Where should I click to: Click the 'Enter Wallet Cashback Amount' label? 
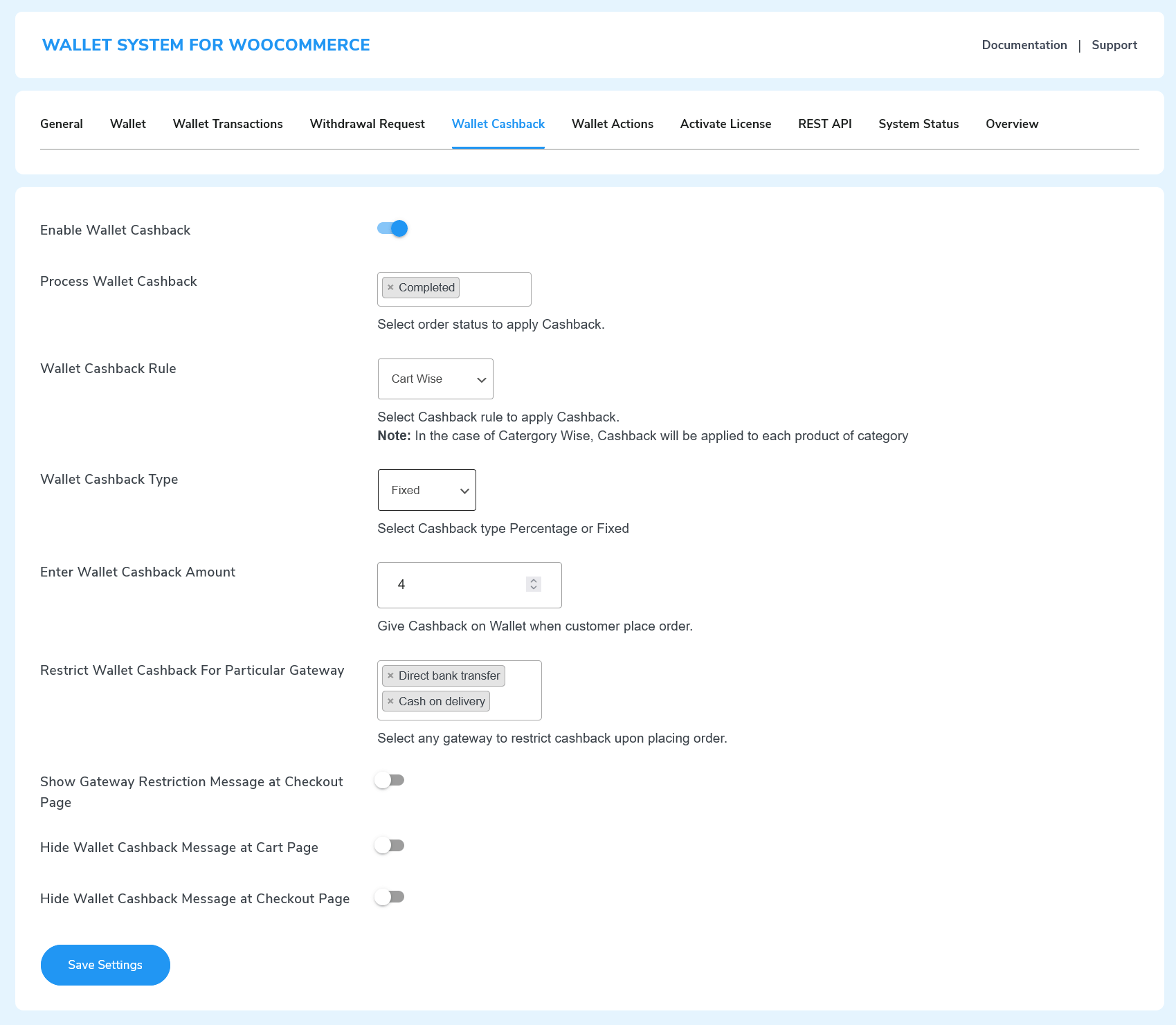click(138, 572)
